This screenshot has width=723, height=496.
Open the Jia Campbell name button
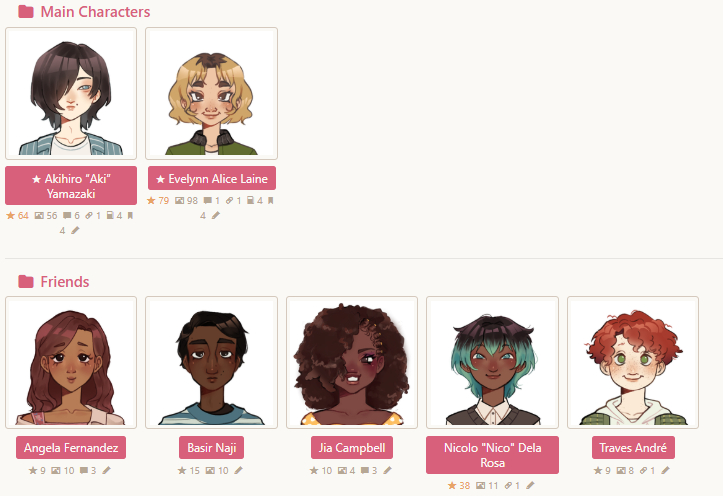(352, 448)
